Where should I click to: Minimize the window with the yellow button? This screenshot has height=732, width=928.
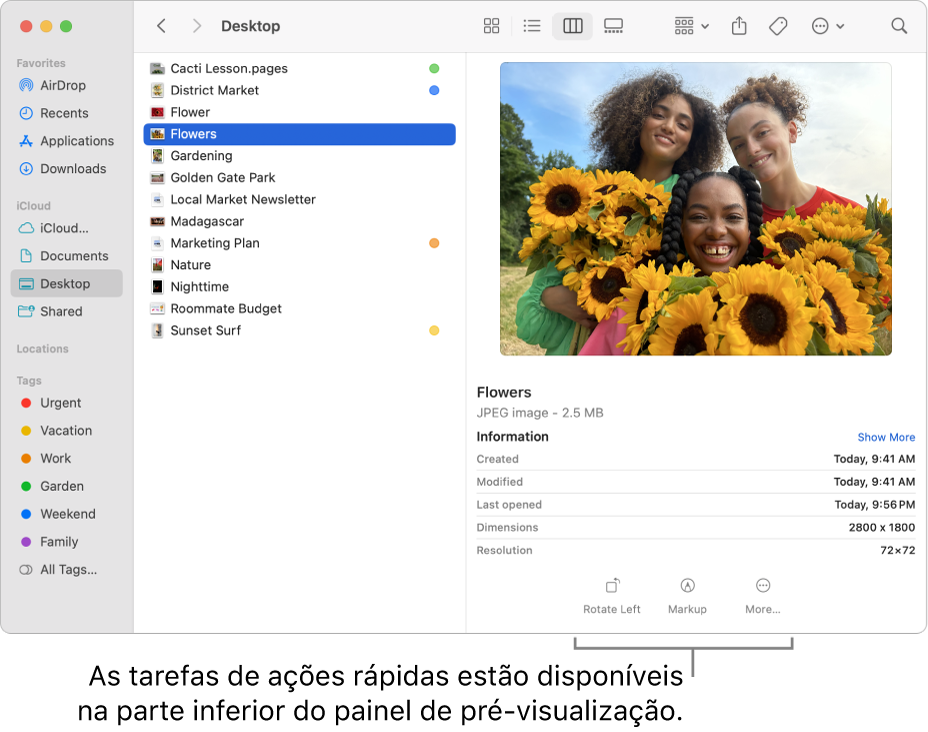click(x=46, y=26)
